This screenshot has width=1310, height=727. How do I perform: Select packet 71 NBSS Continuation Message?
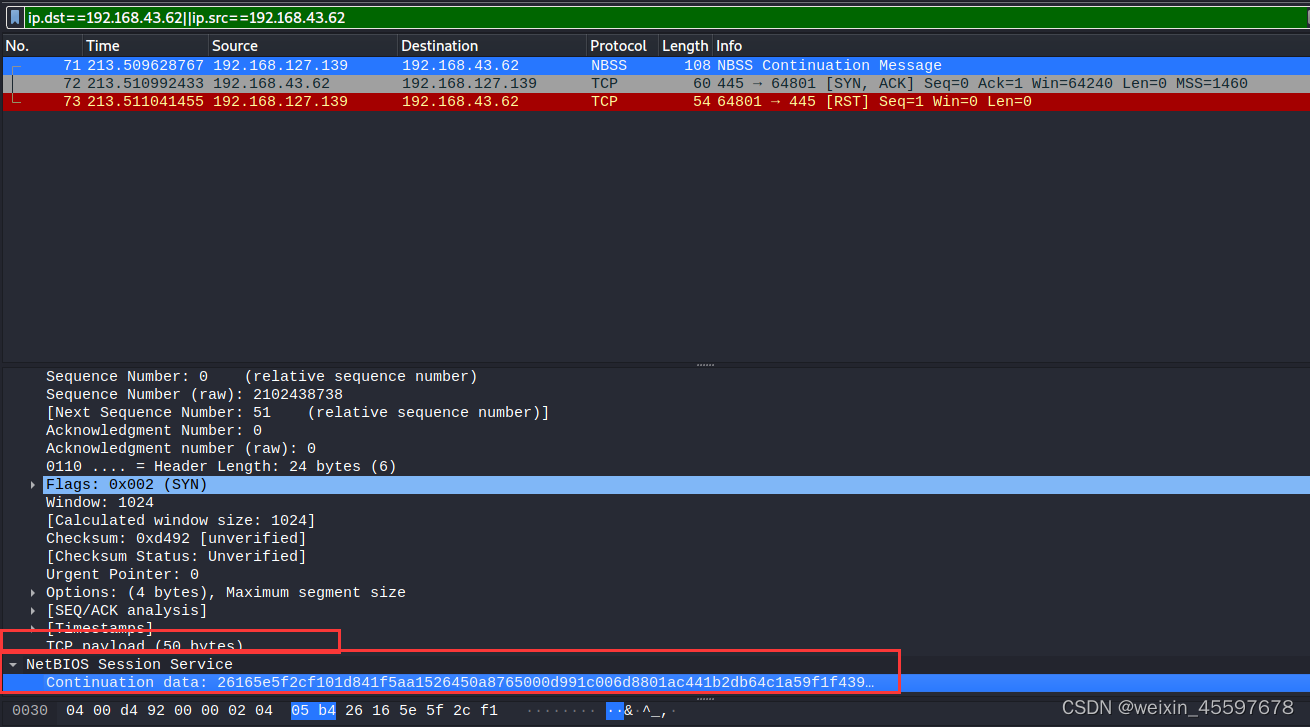[655, 65]
